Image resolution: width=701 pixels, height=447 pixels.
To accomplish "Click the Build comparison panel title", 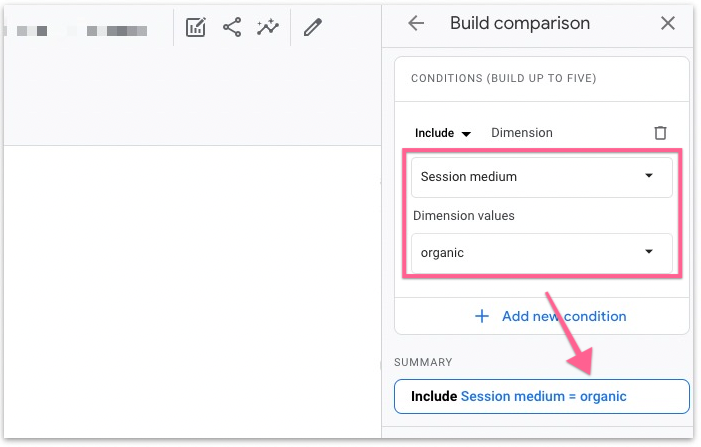I will pos(520,23).
